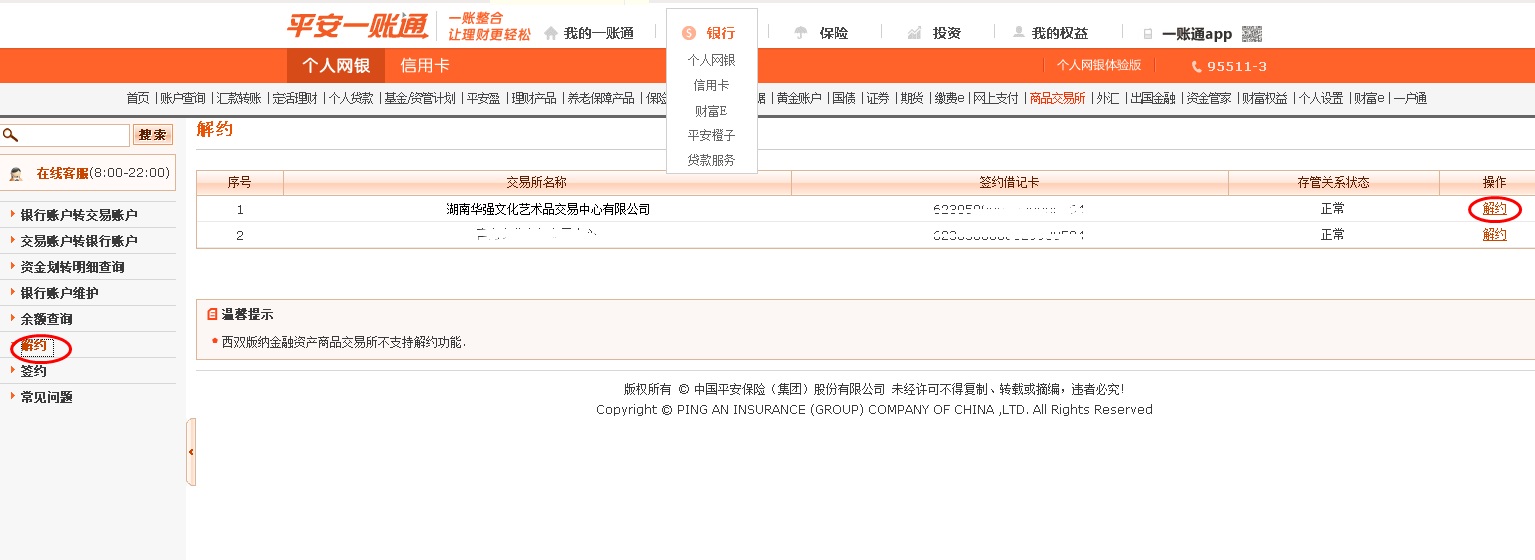The height and width of the screenshot is (560, 1535).
Task: Open 签约 sidebar item
Action: click(33, 371)
